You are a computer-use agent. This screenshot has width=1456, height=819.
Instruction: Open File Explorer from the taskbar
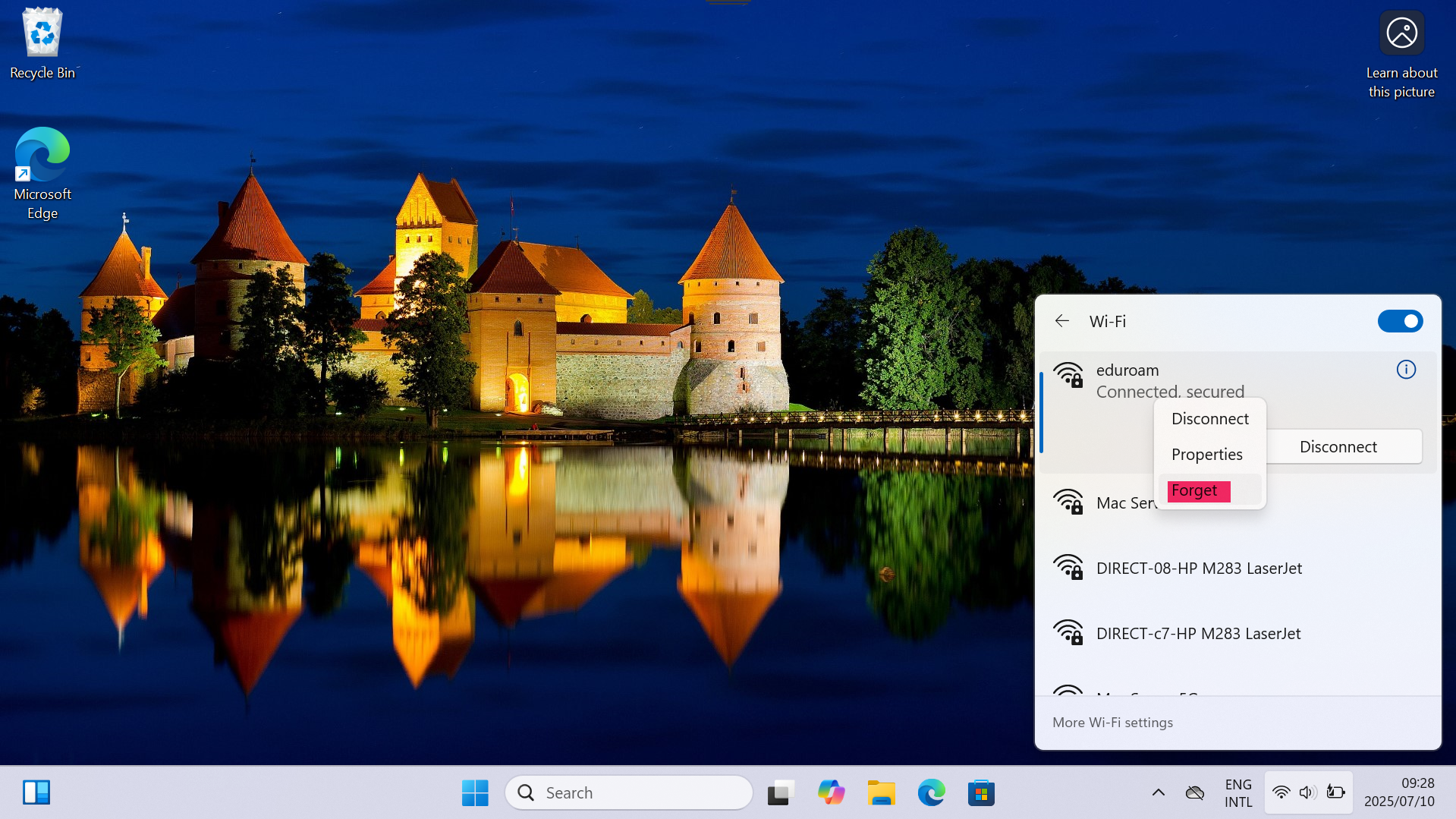881,793
